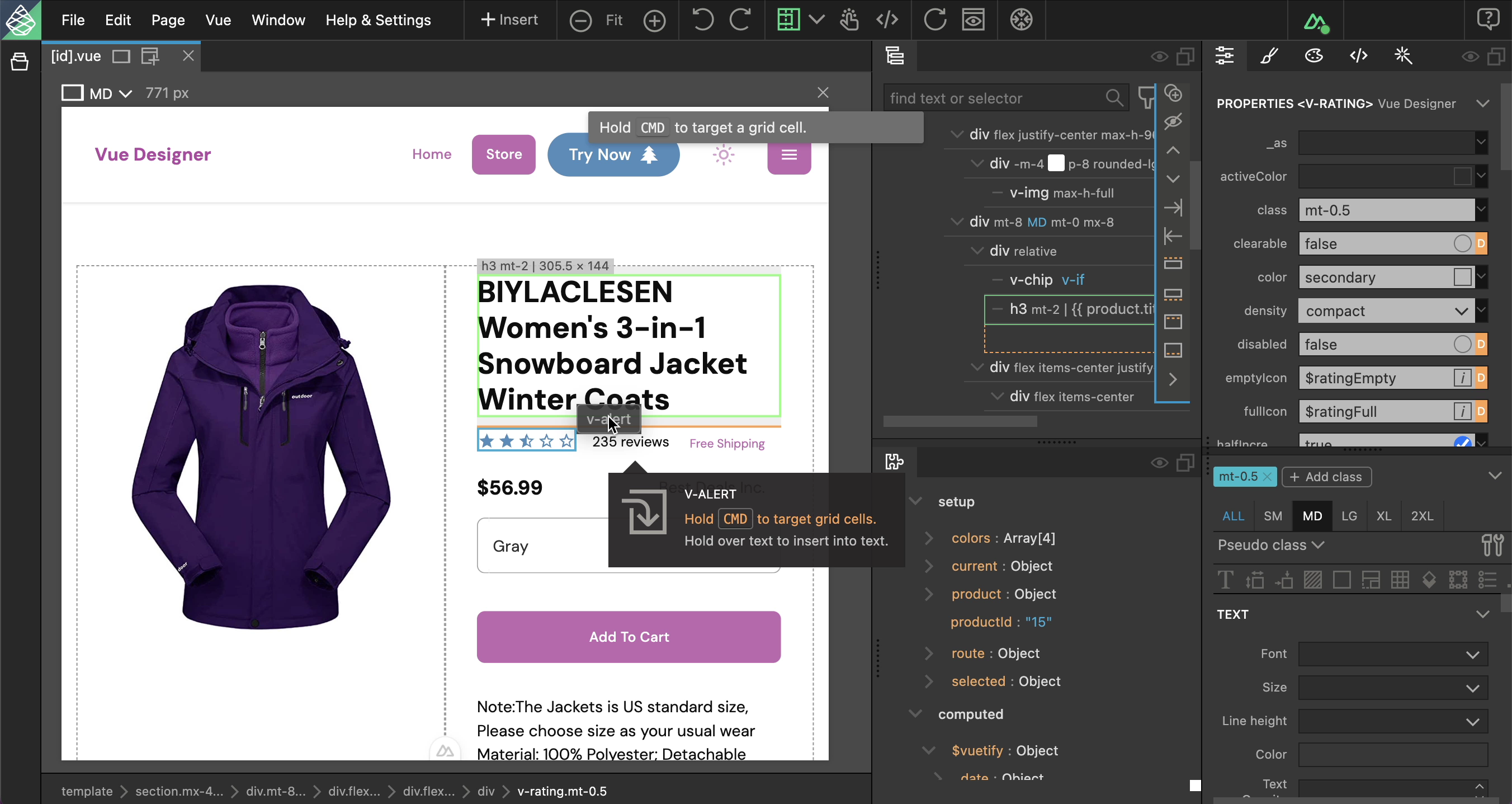
Task: Toggle properties panel visibility eye icon
Action: pos(1470,57)
